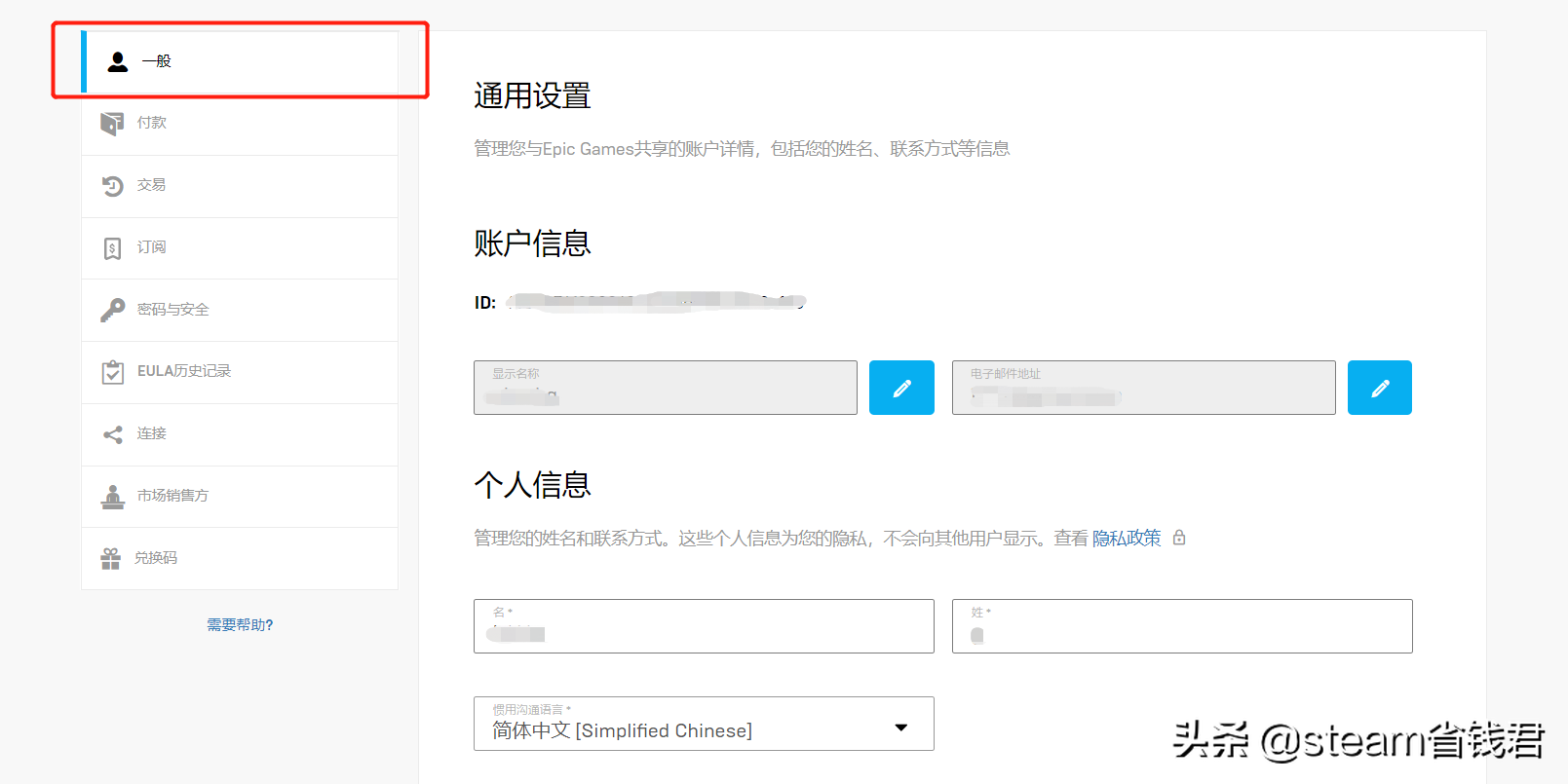Edit the email address with pencil button
Screen dimensions: 1568x784
click(1379, 388)
